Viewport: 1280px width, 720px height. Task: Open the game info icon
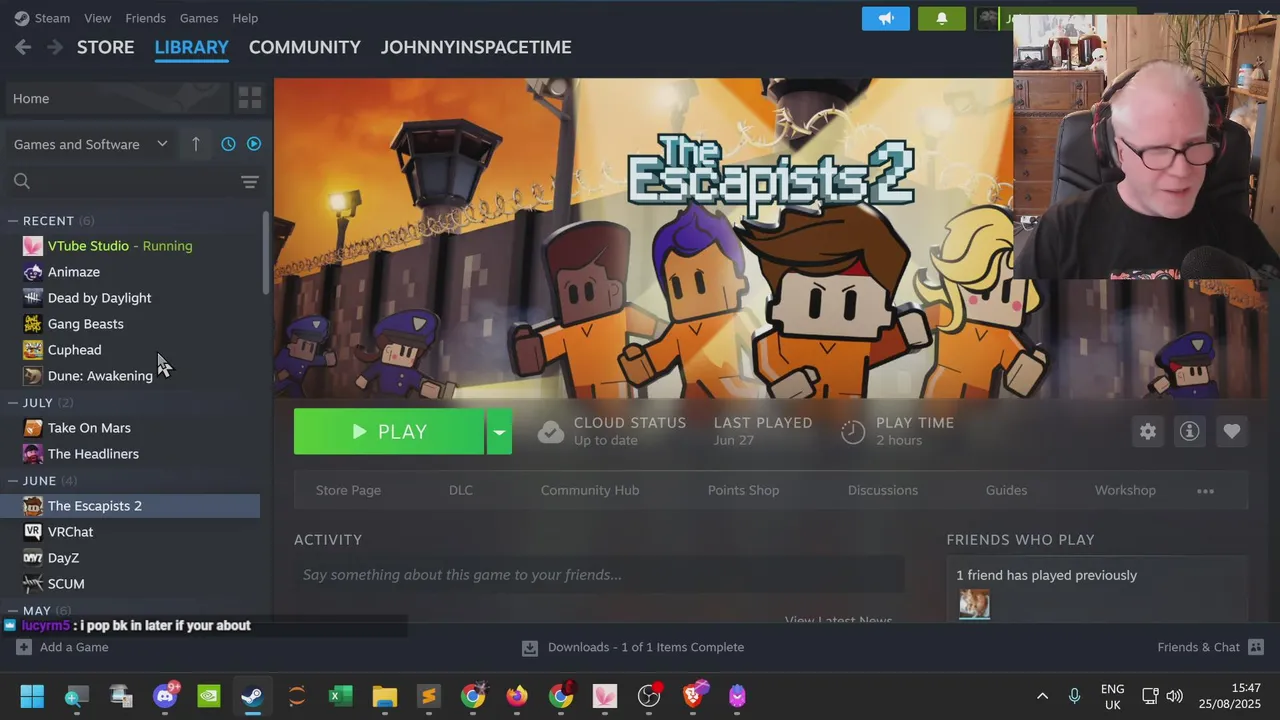pos(1190,431)
